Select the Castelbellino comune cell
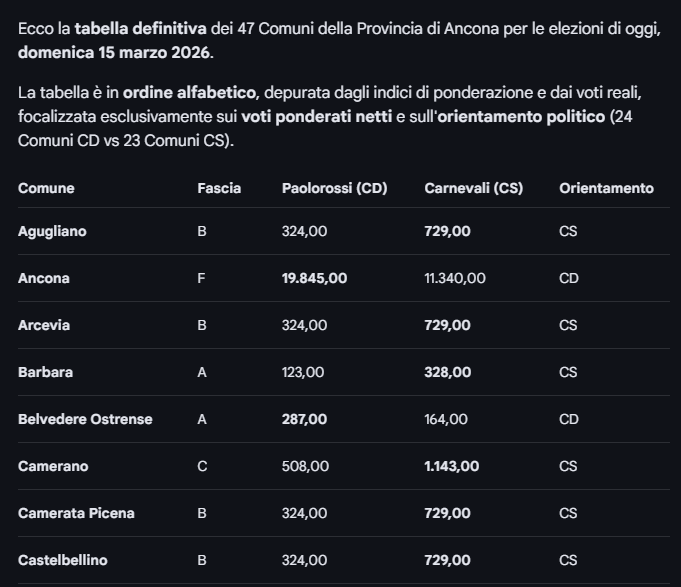Image resolution: width=681 pixels, height=587 pixels. (x=62, y=560)
